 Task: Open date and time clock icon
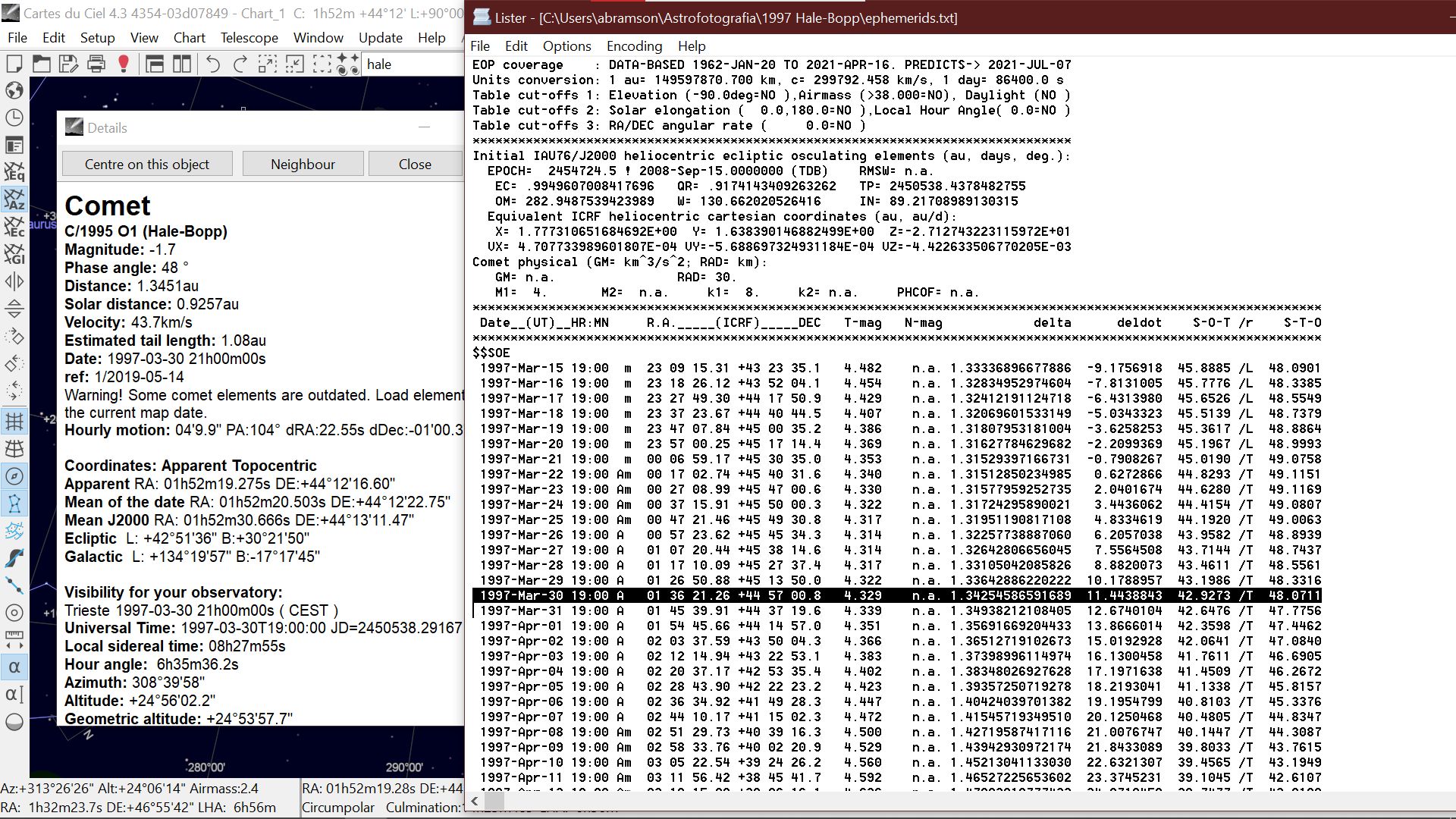(14, 118)
